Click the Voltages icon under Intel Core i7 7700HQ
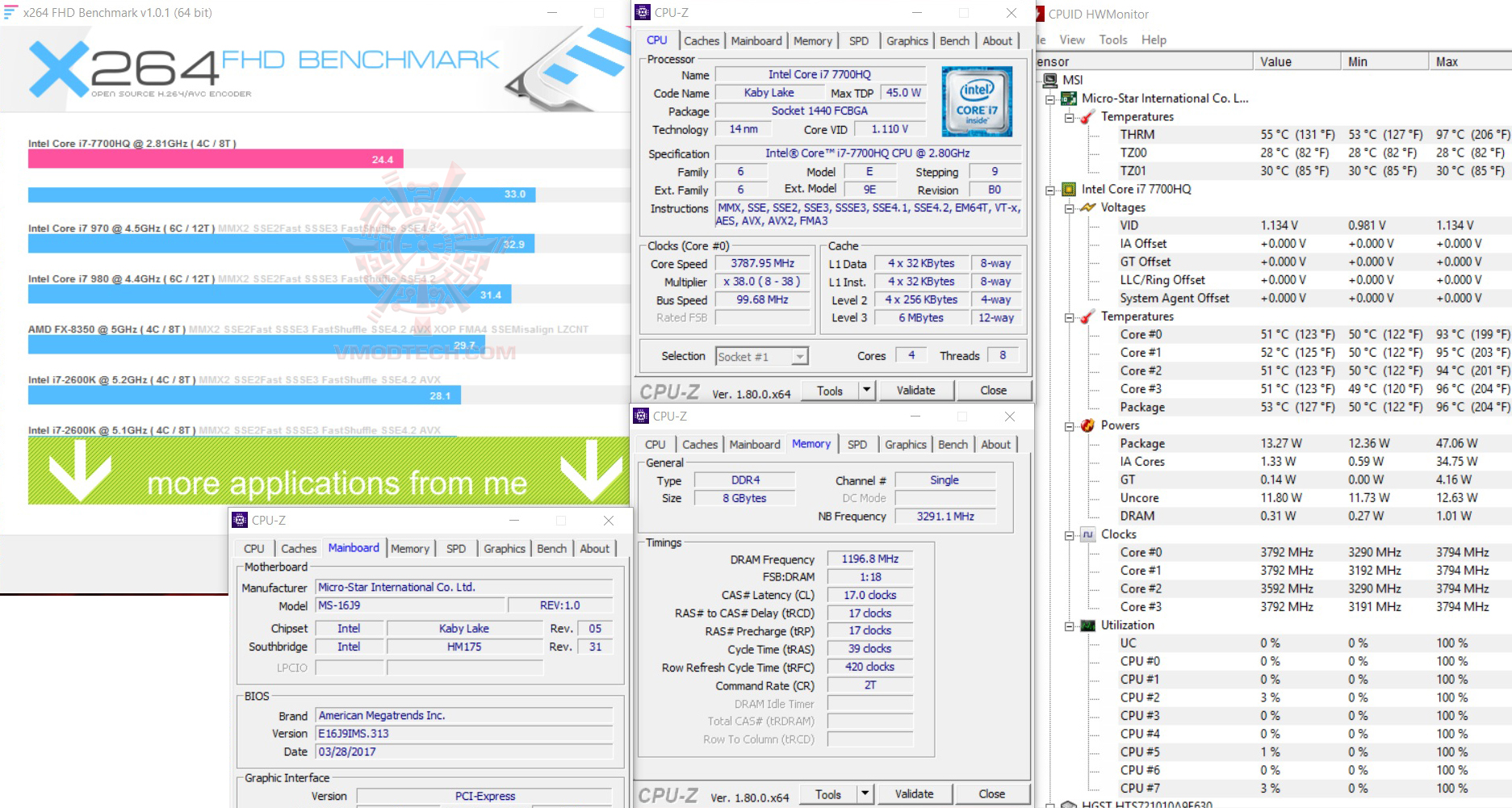The image size is (1512, 808). pos(1090,207)
